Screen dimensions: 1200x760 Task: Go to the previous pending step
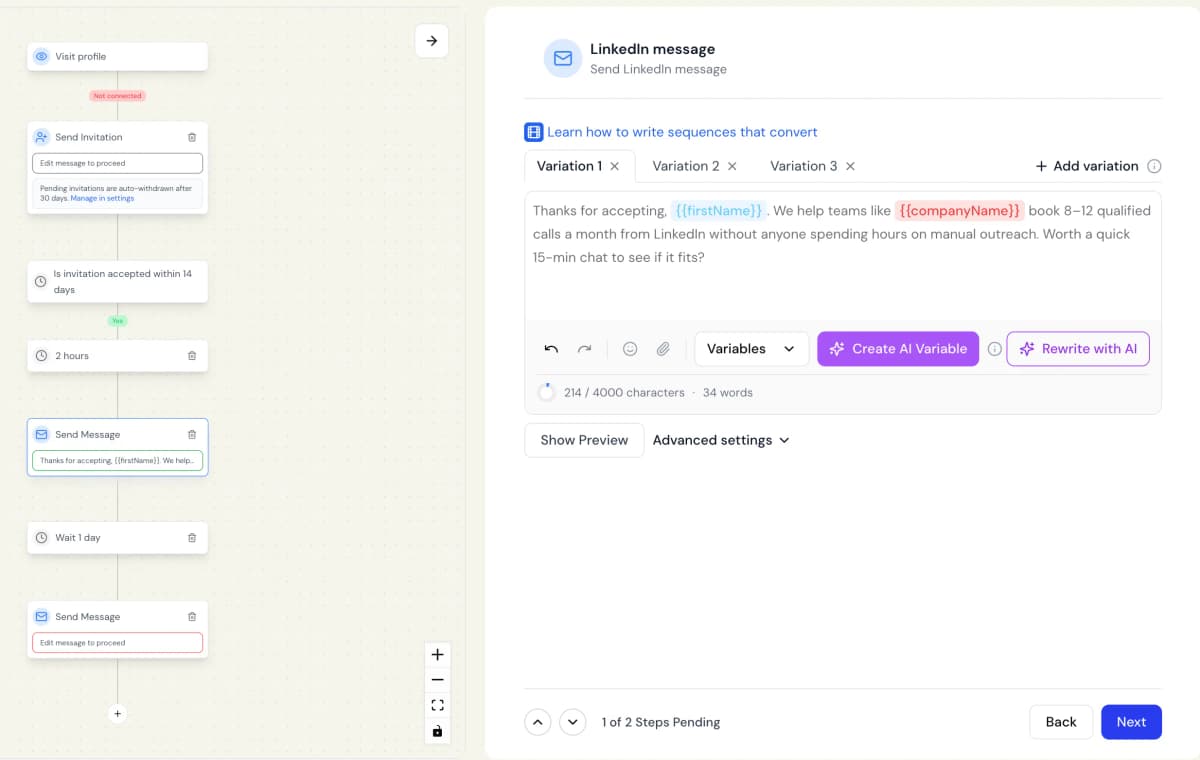click(538, 722)
